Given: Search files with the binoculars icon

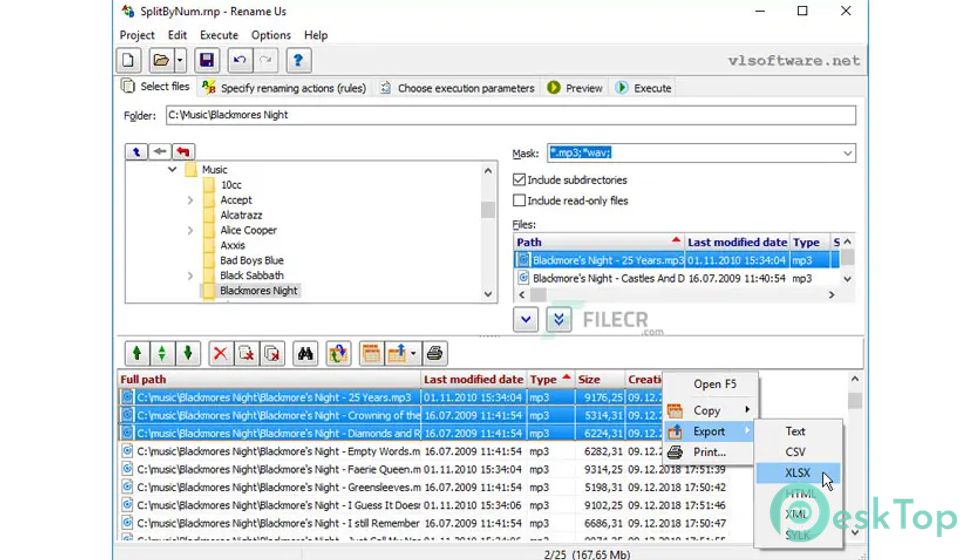Looking at the screenshot, I should (305, 354).
